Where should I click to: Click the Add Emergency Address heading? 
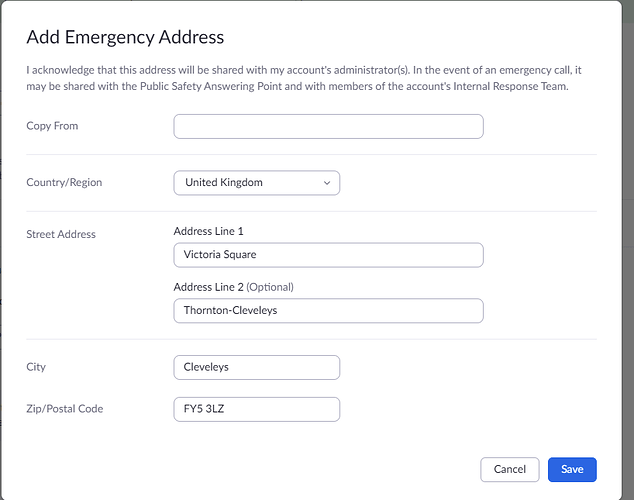[x=125, y=38]
